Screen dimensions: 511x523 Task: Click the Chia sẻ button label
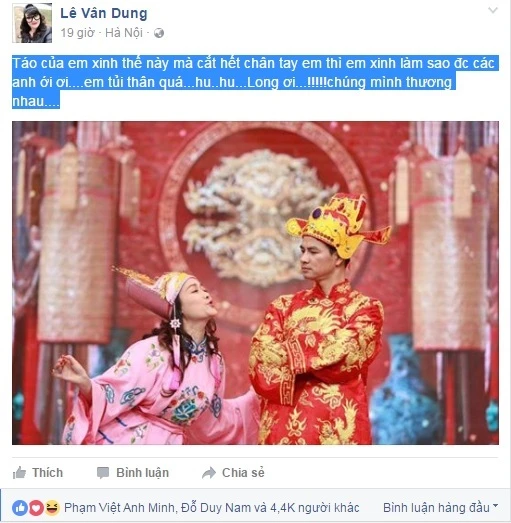point(243,473)
